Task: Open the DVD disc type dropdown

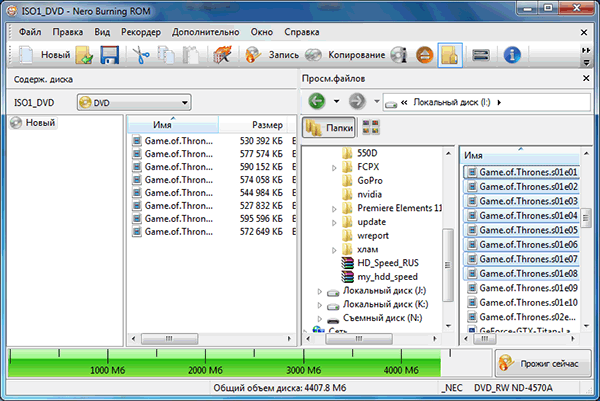Action: click(134, 103)
